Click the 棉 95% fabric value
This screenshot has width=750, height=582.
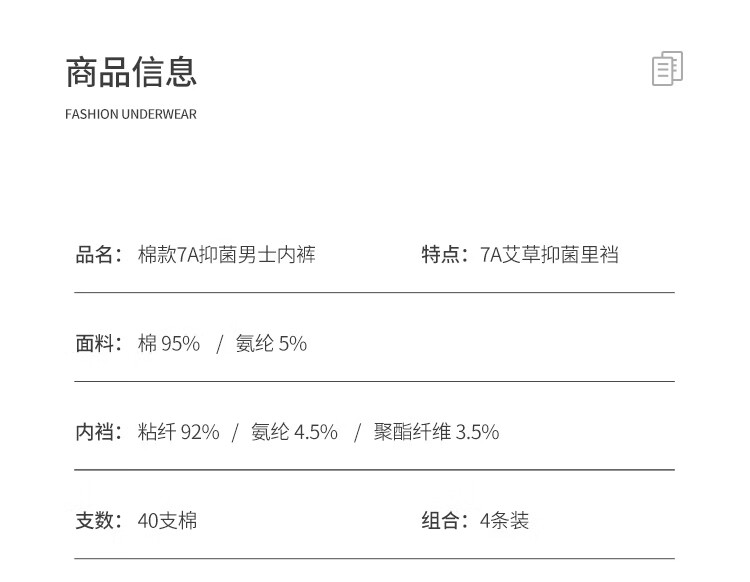point(169,343)
